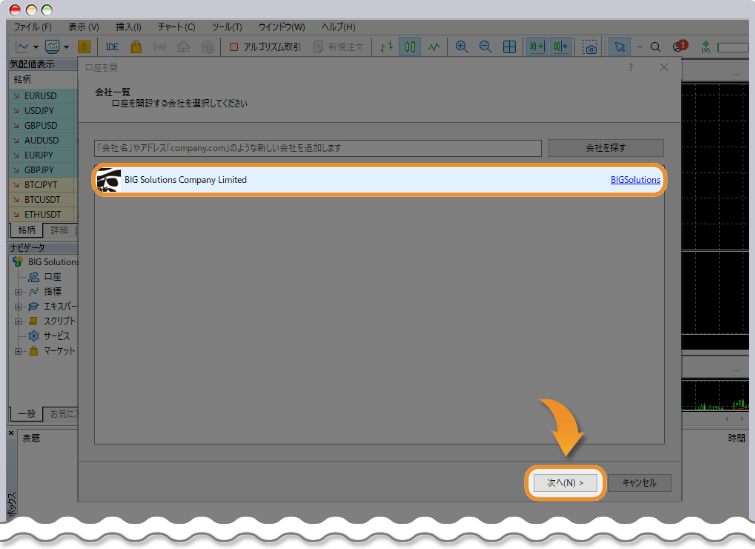This screenshot has height=549, width=755.
Task: Open the Help menu
Action: 338,27
